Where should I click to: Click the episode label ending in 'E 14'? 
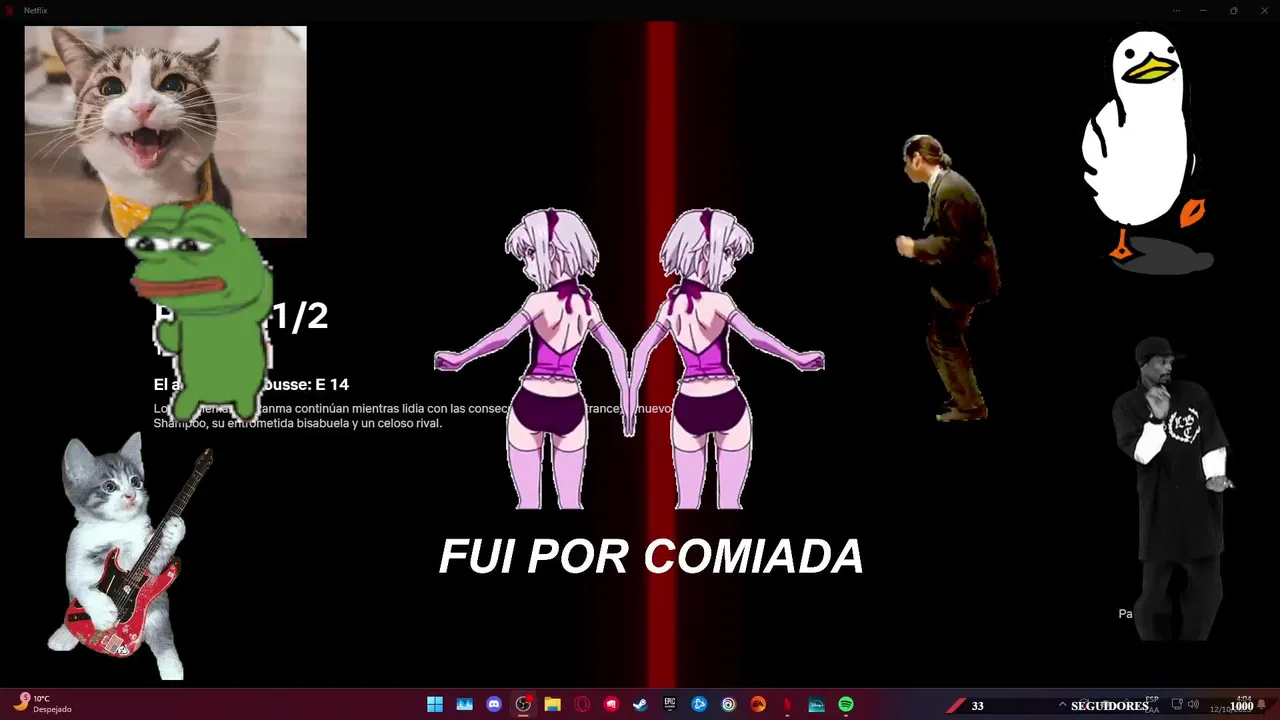251,385
